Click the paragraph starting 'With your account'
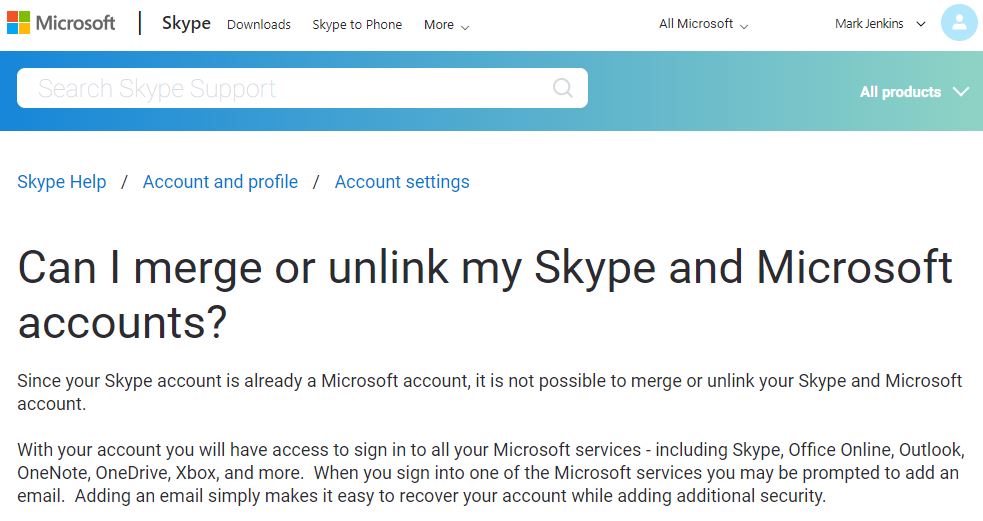The width and height of the screenshot is (983, 521). coord(490,472)
